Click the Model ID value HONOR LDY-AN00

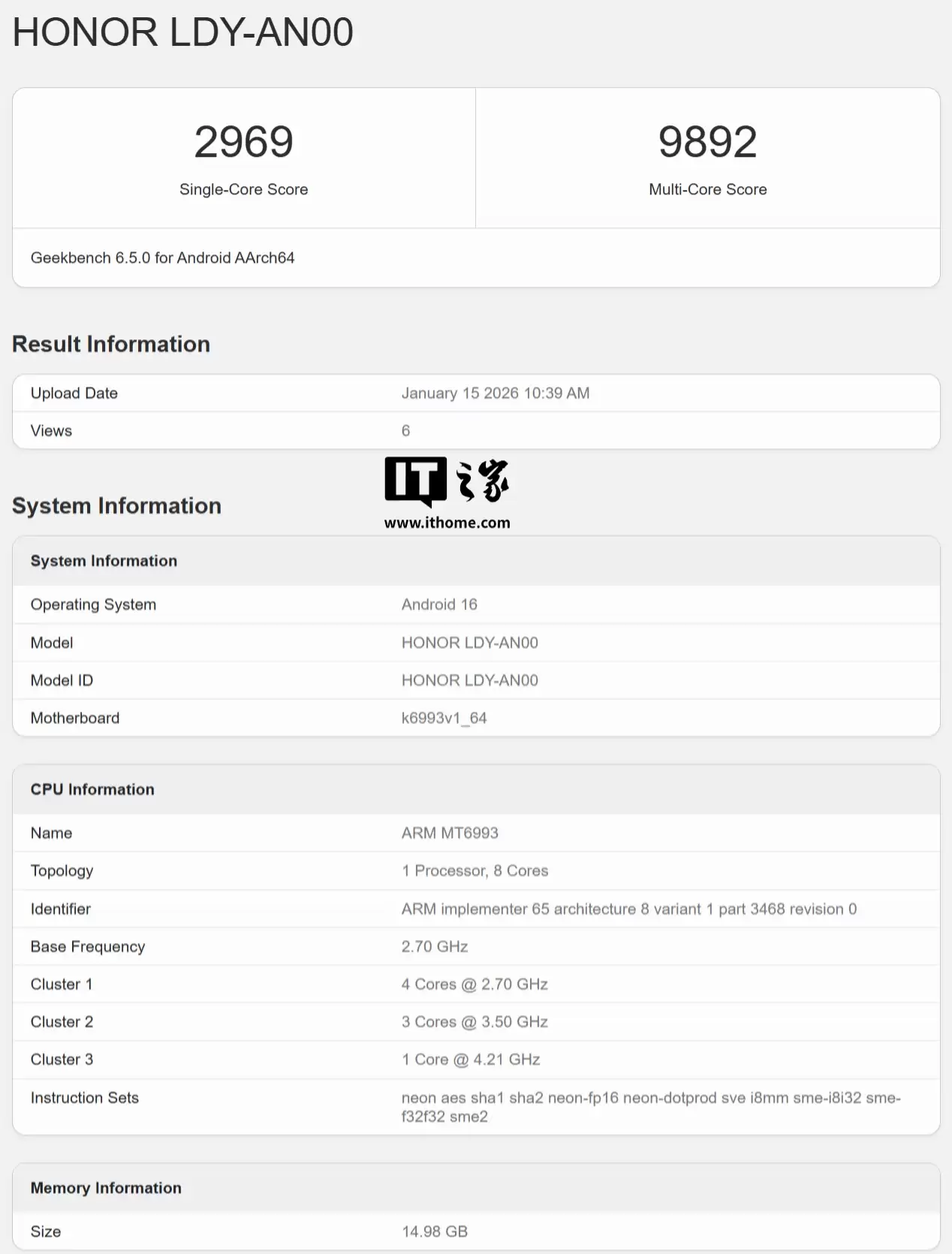tap(469, 680)
